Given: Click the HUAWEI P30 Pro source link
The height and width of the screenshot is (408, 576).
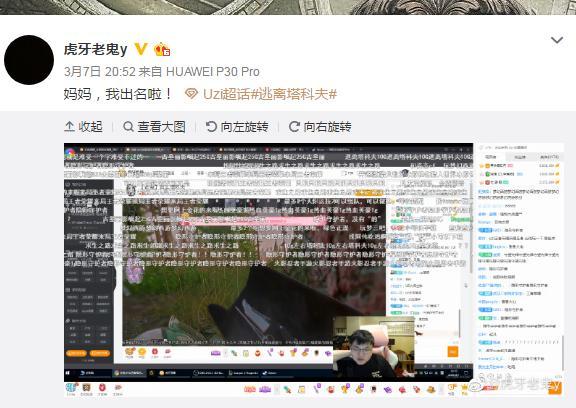Looking at the screenshot, I should (x=213, y=71).
